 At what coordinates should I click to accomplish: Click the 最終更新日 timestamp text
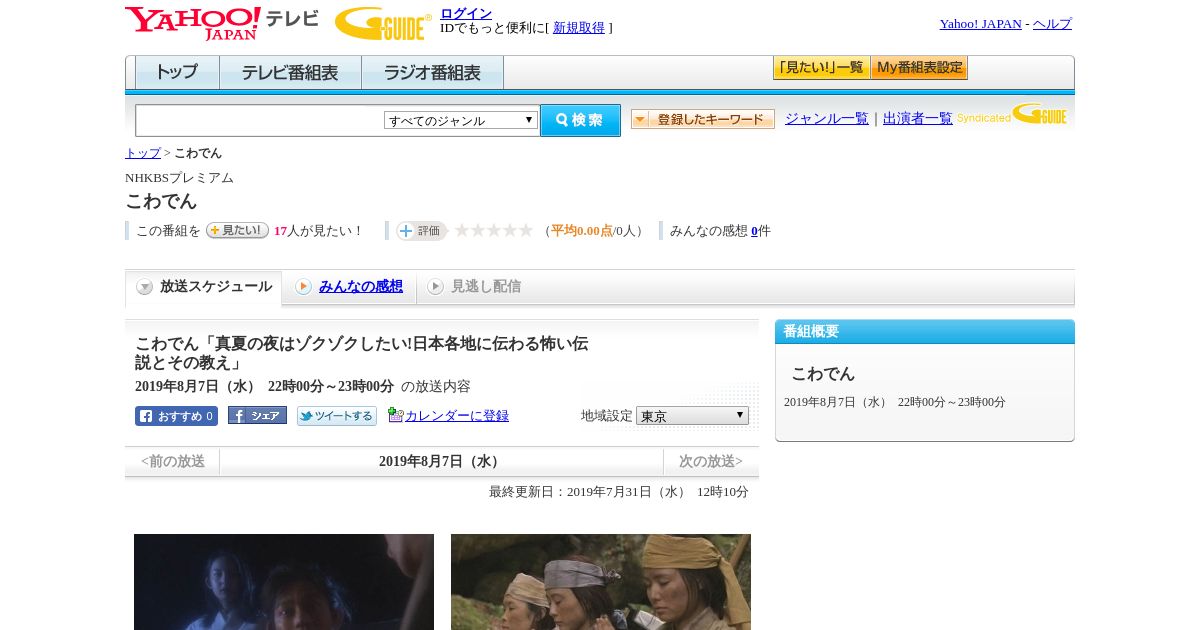coord(619,492)
